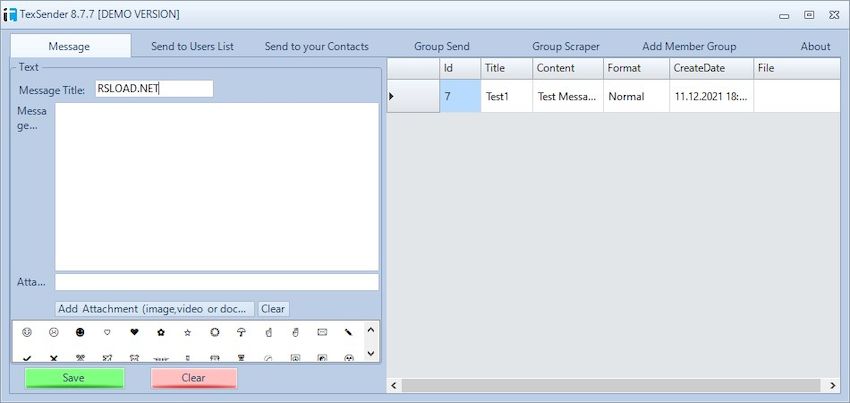Click the TexSender app icon in title bar
850x403 pixels.
(x=10, y=15)
